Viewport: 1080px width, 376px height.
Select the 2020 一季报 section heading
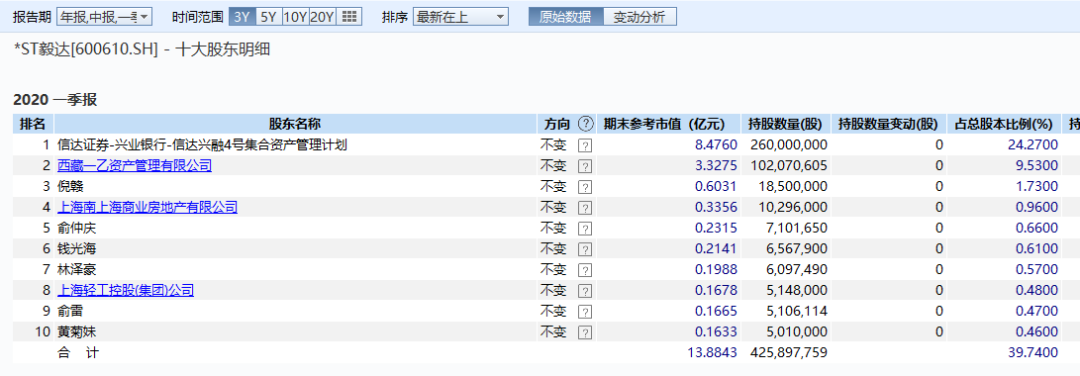click(56, 100)
